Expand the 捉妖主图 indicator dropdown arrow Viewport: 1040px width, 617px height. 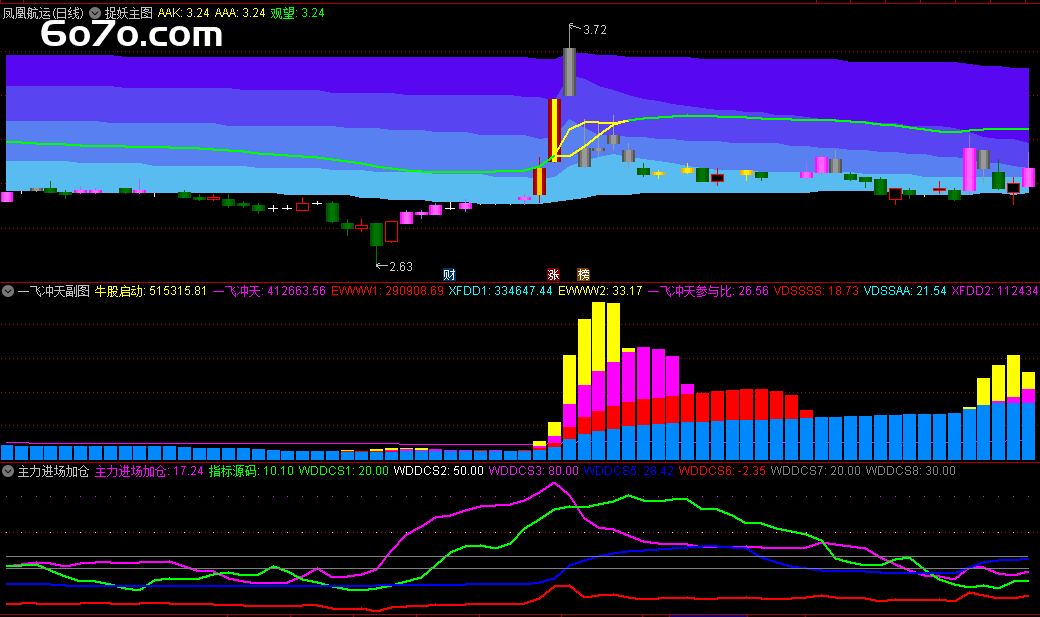95,13
